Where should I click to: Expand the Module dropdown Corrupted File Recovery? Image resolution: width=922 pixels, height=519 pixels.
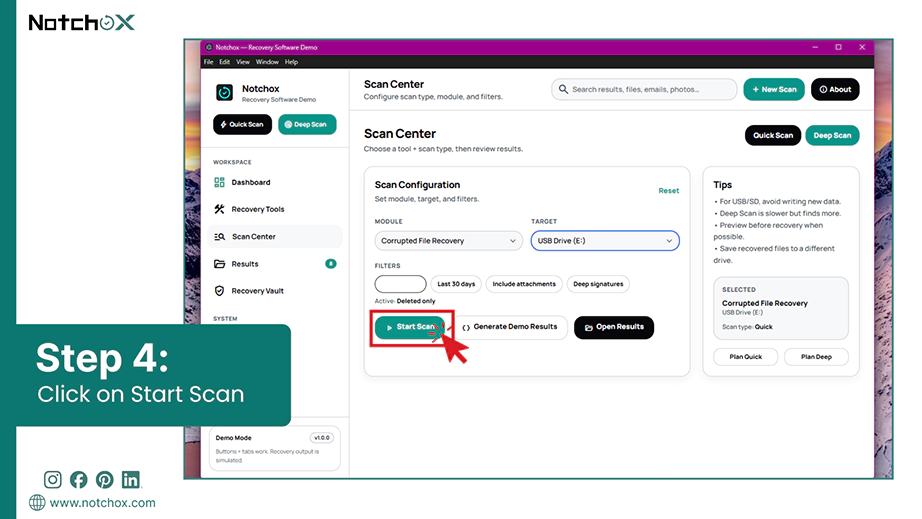point(448,240)
